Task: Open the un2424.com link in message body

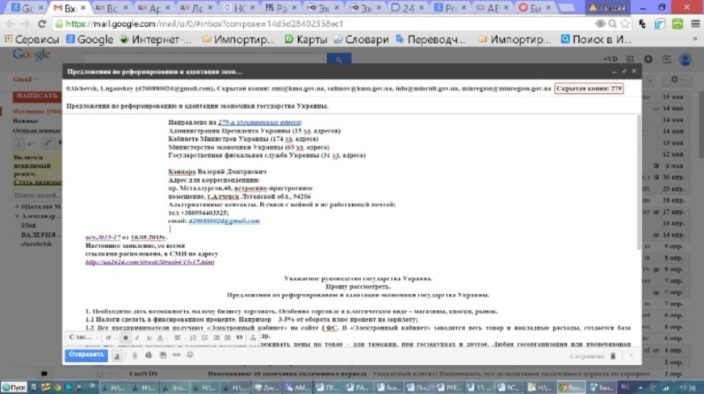Action: click(150, 262)
